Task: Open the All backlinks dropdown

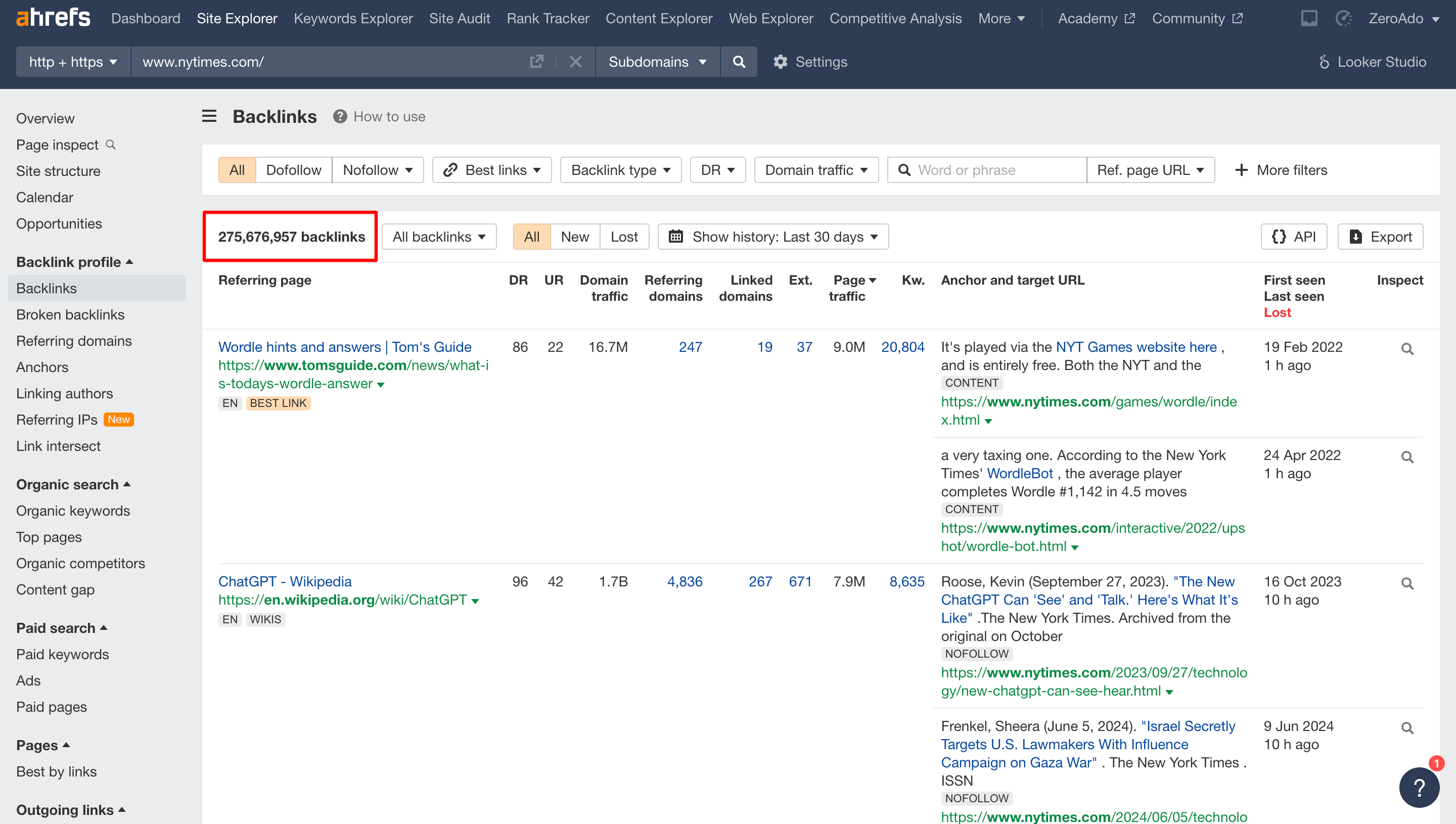Action: tap(439, 237)
